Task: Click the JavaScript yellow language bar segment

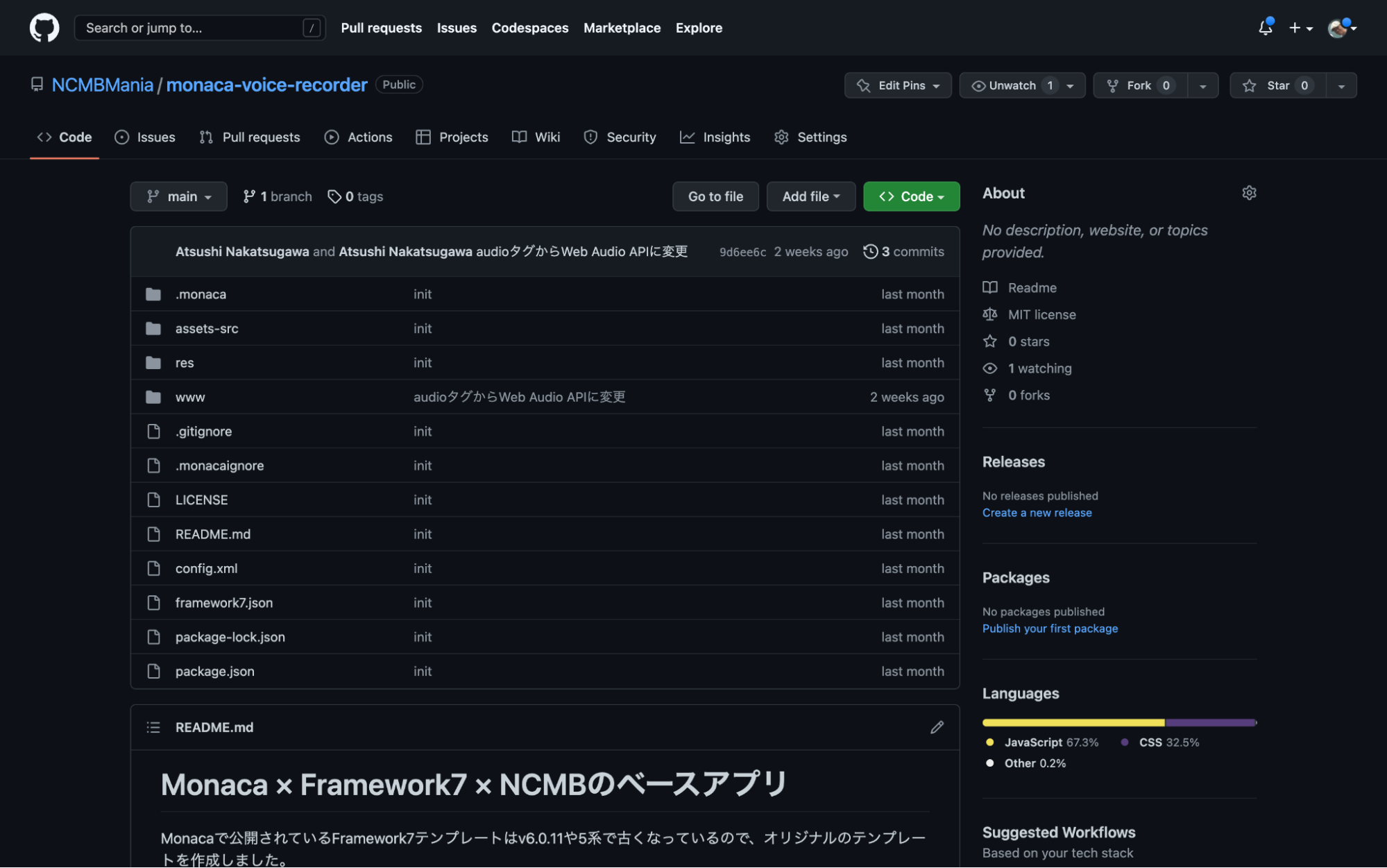Action: pyautogui.click(x=1073, y=722)
